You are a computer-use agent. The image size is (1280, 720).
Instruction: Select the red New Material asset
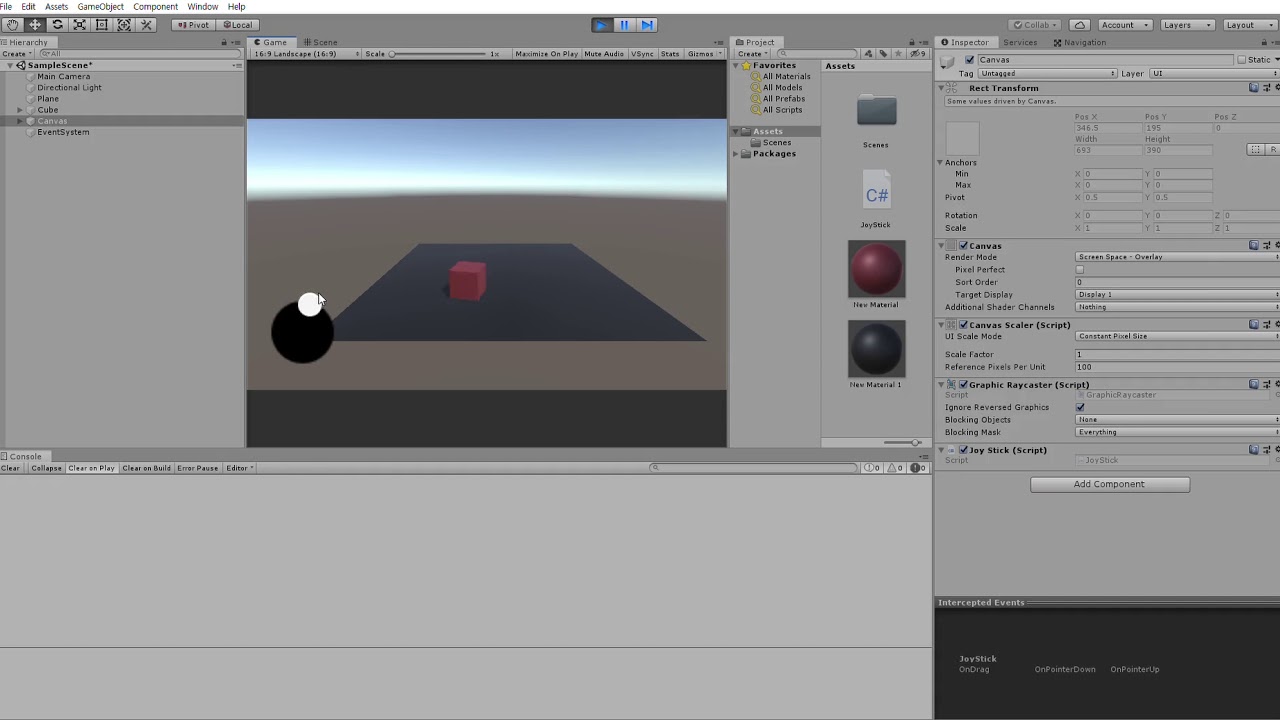pos(876,270)
